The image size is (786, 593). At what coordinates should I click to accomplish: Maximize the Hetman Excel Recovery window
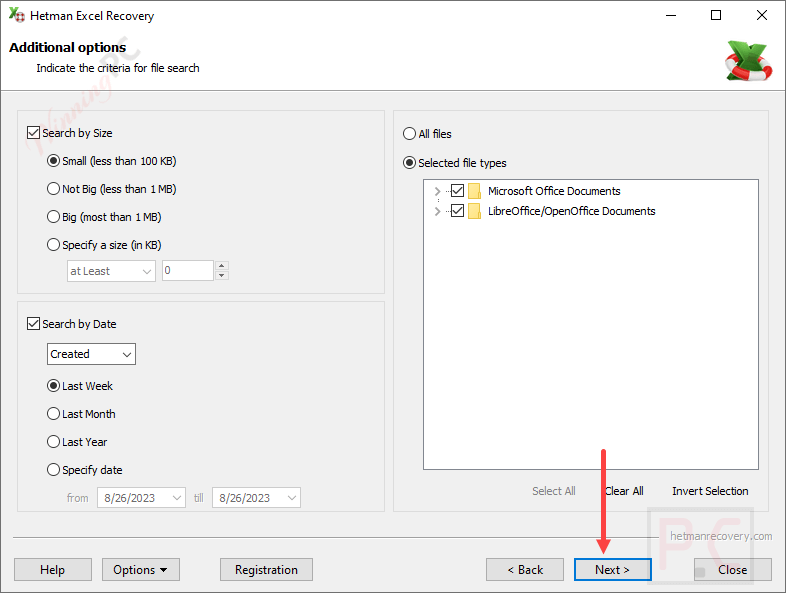[x=716, y=16]
